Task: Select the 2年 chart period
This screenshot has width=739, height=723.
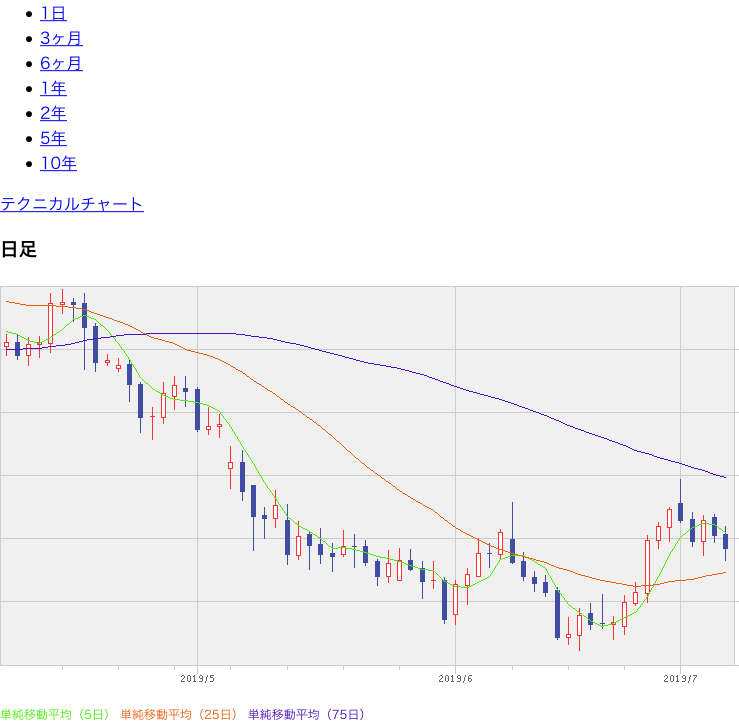Action: 53,114
